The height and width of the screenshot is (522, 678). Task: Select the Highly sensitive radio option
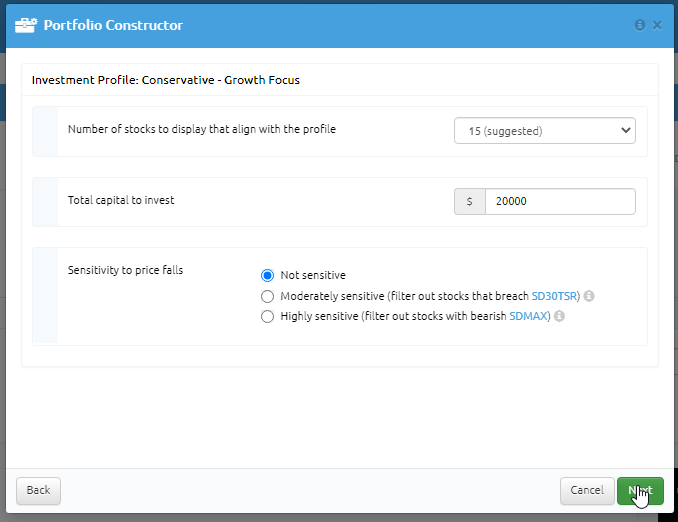267,317
